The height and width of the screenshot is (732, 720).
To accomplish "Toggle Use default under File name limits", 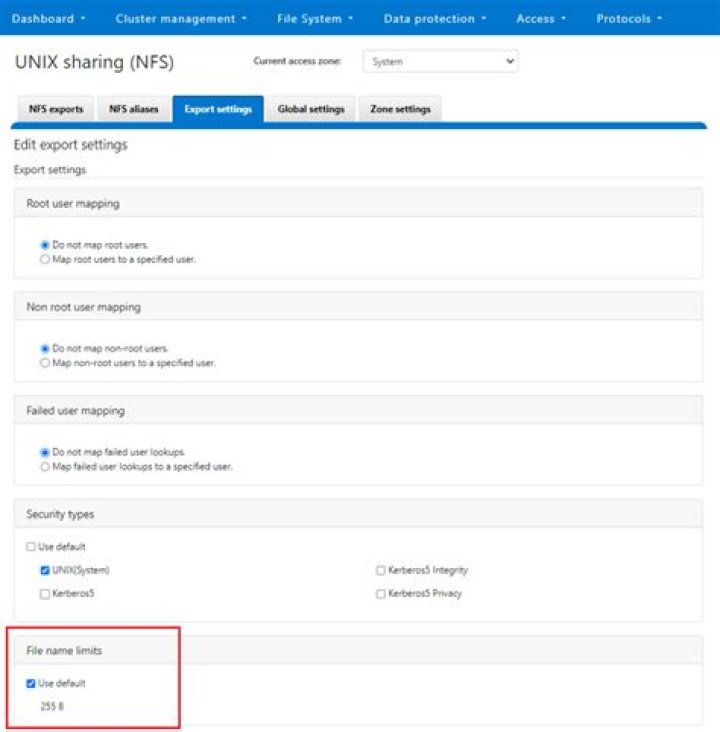I will pyautogui.click(x=31, y=683).
